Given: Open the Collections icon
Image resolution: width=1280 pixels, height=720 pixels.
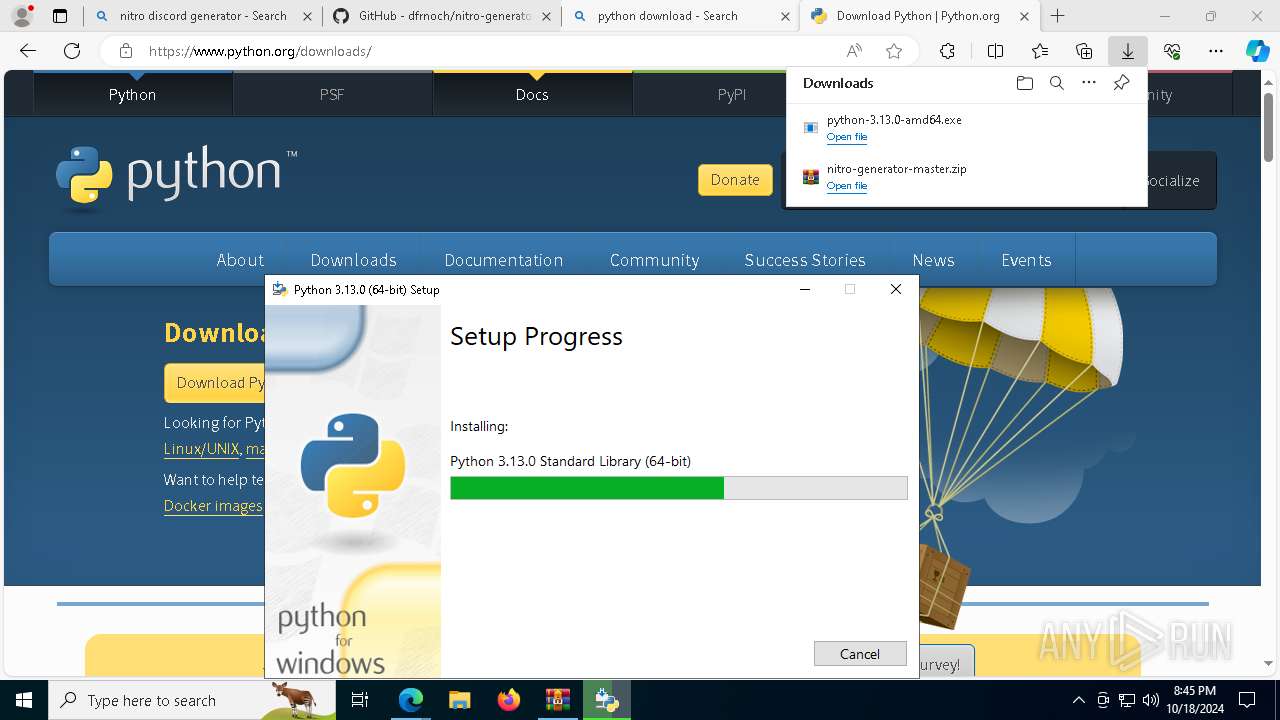Looking at the screenshot, I should pyautogui.click(x=1084, y=51).
